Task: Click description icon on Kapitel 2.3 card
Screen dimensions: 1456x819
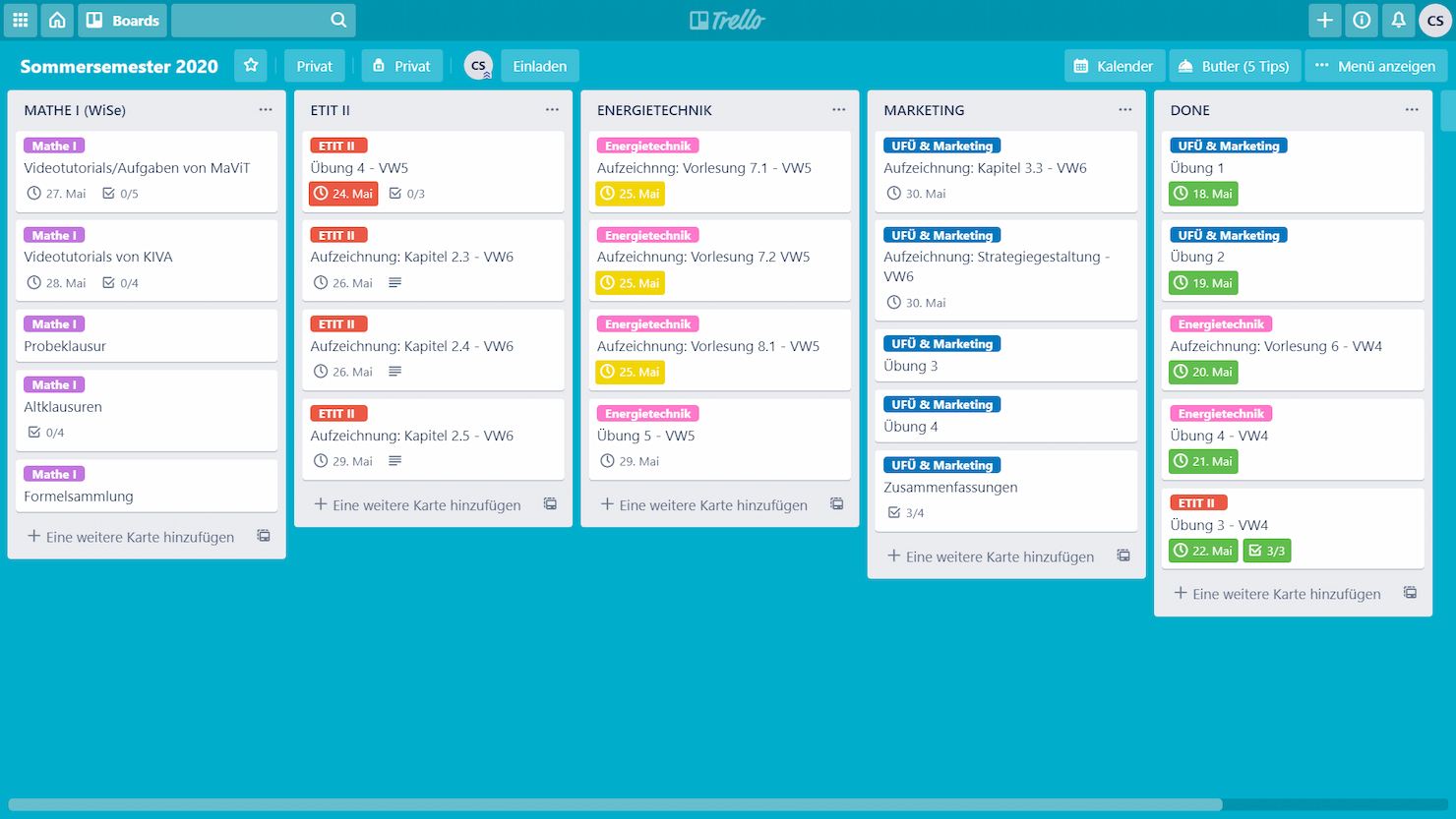Action: [394, 283]
